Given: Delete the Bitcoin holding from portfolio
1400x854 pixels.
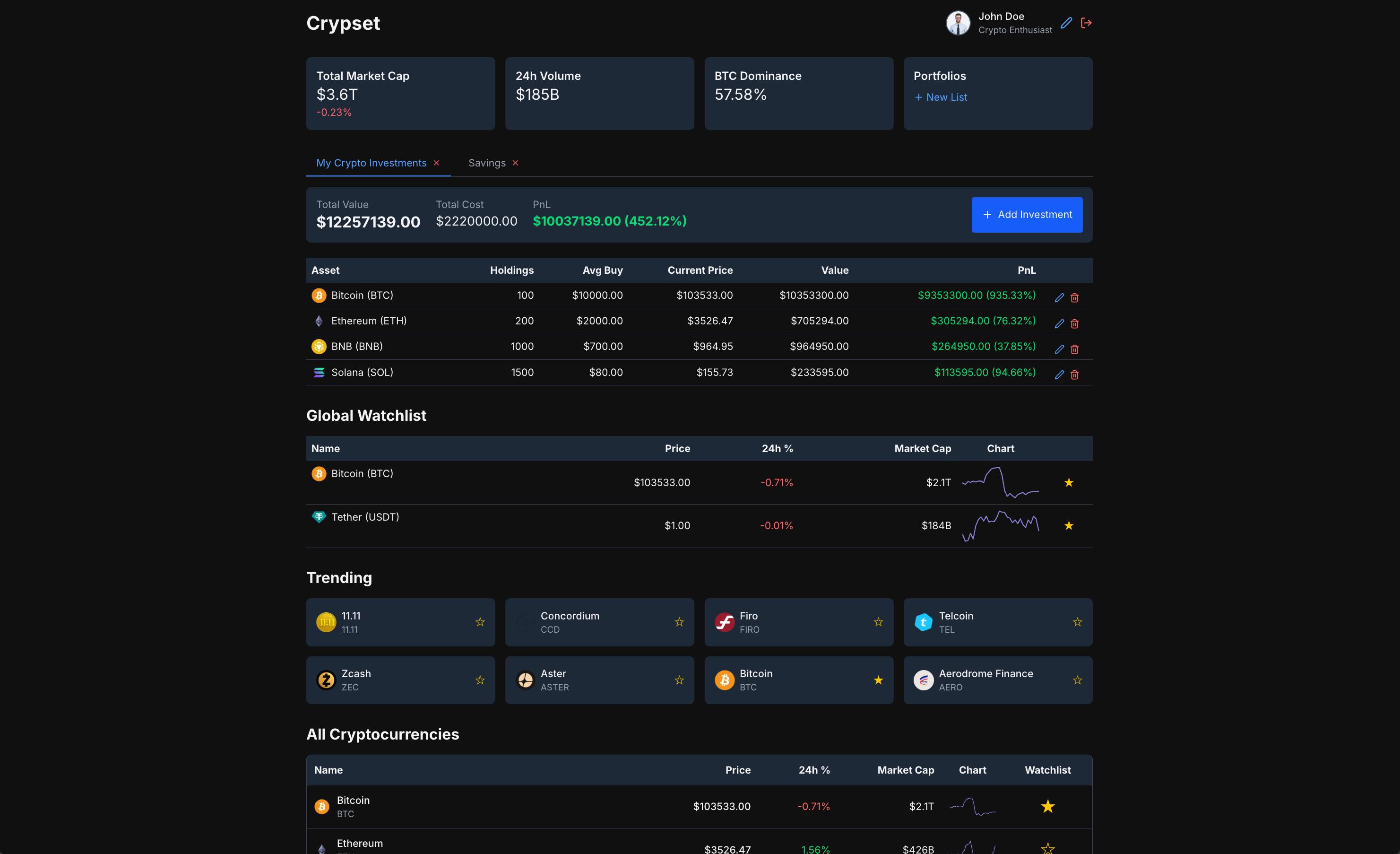Looking at the screenshot, I should pyautogui.click(x=1075, y=297).
